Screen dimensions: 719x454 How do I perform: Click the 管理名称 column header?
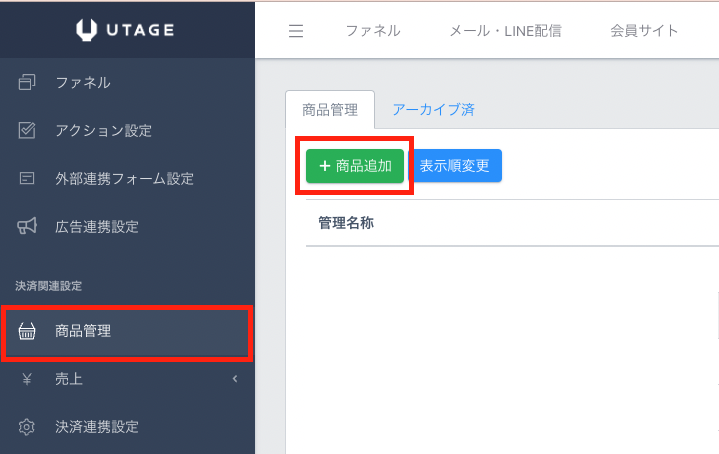[346, 222]
